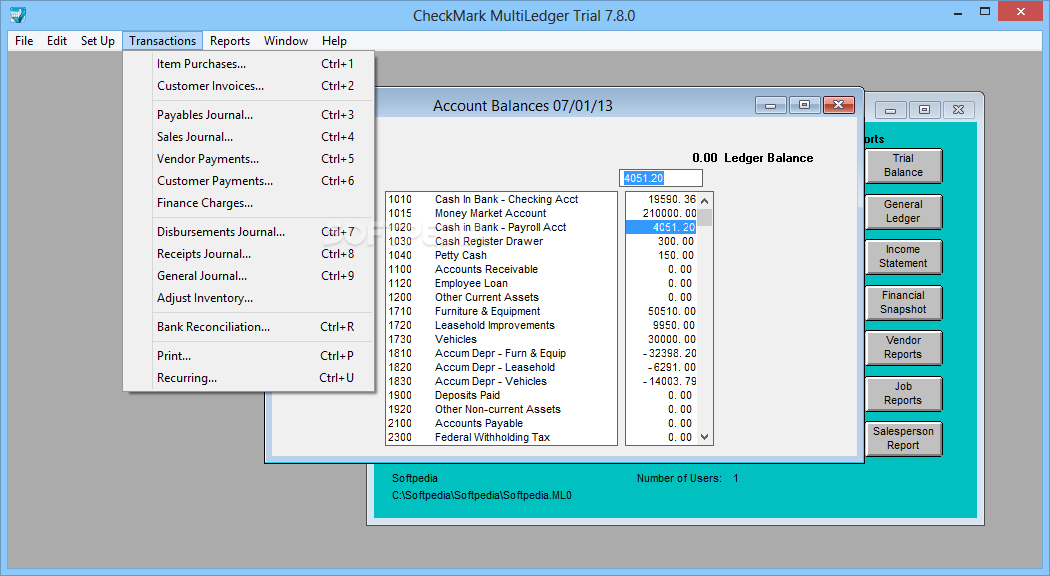Select the Accounts Payable account row

[x=502, y=424]
